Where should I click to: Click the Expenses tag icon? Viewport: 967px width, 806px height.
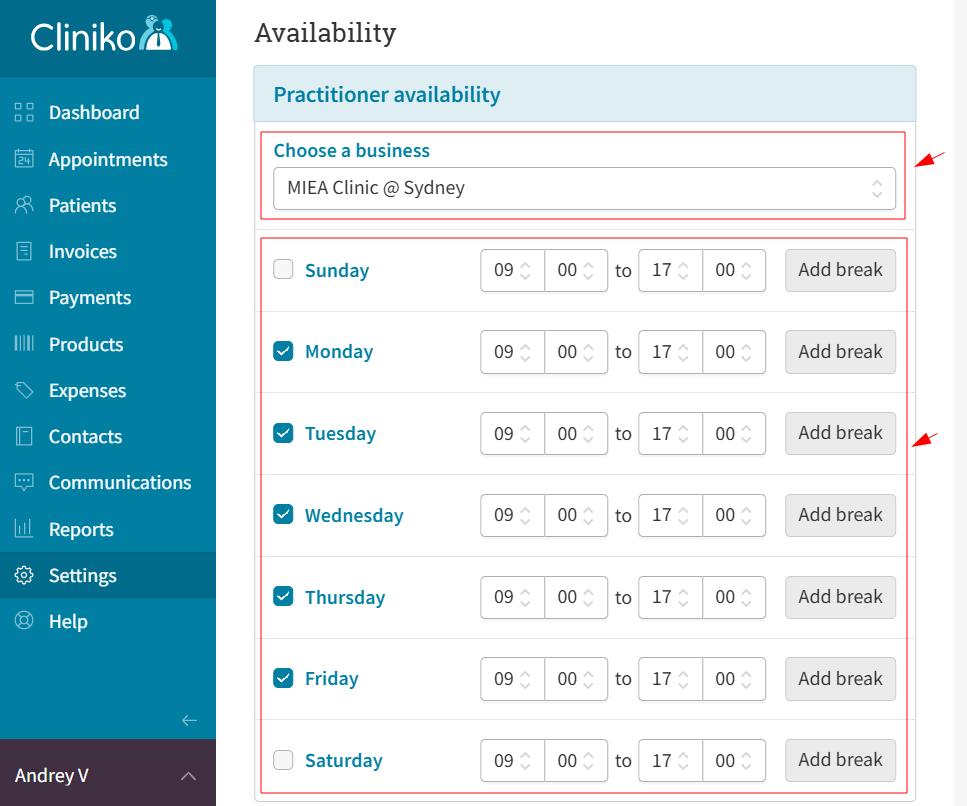pyautogui.click(x=24, y=390)
